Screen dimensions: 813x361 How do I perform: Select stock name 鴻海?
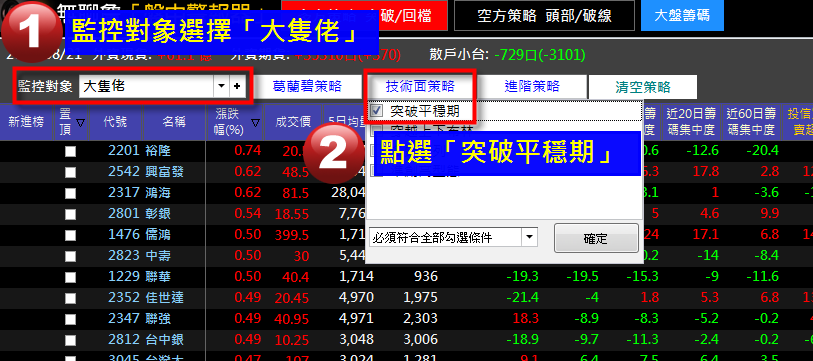tap(158, 193)
